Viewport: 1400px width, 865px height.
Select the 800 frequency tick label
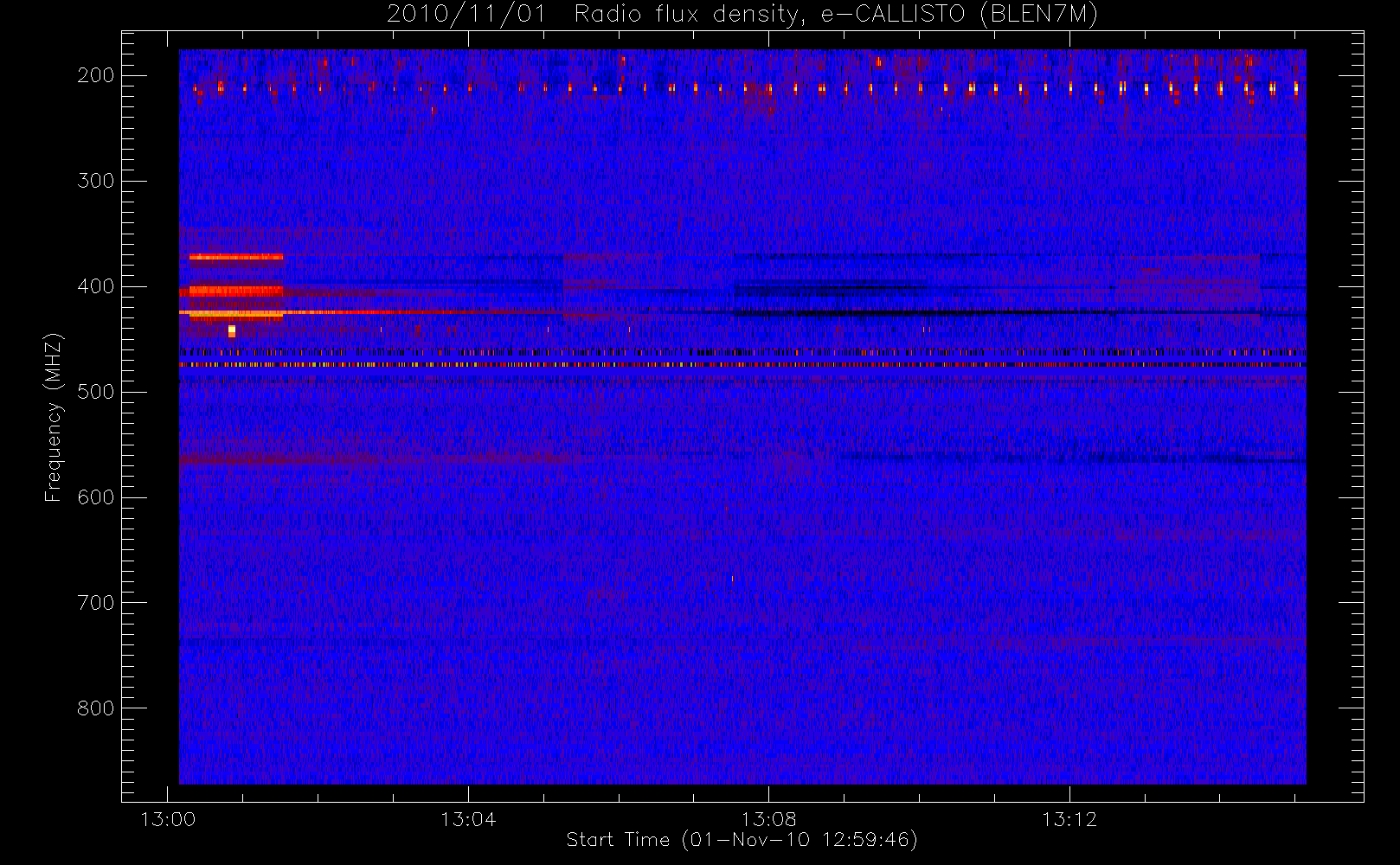coord(96,708)
